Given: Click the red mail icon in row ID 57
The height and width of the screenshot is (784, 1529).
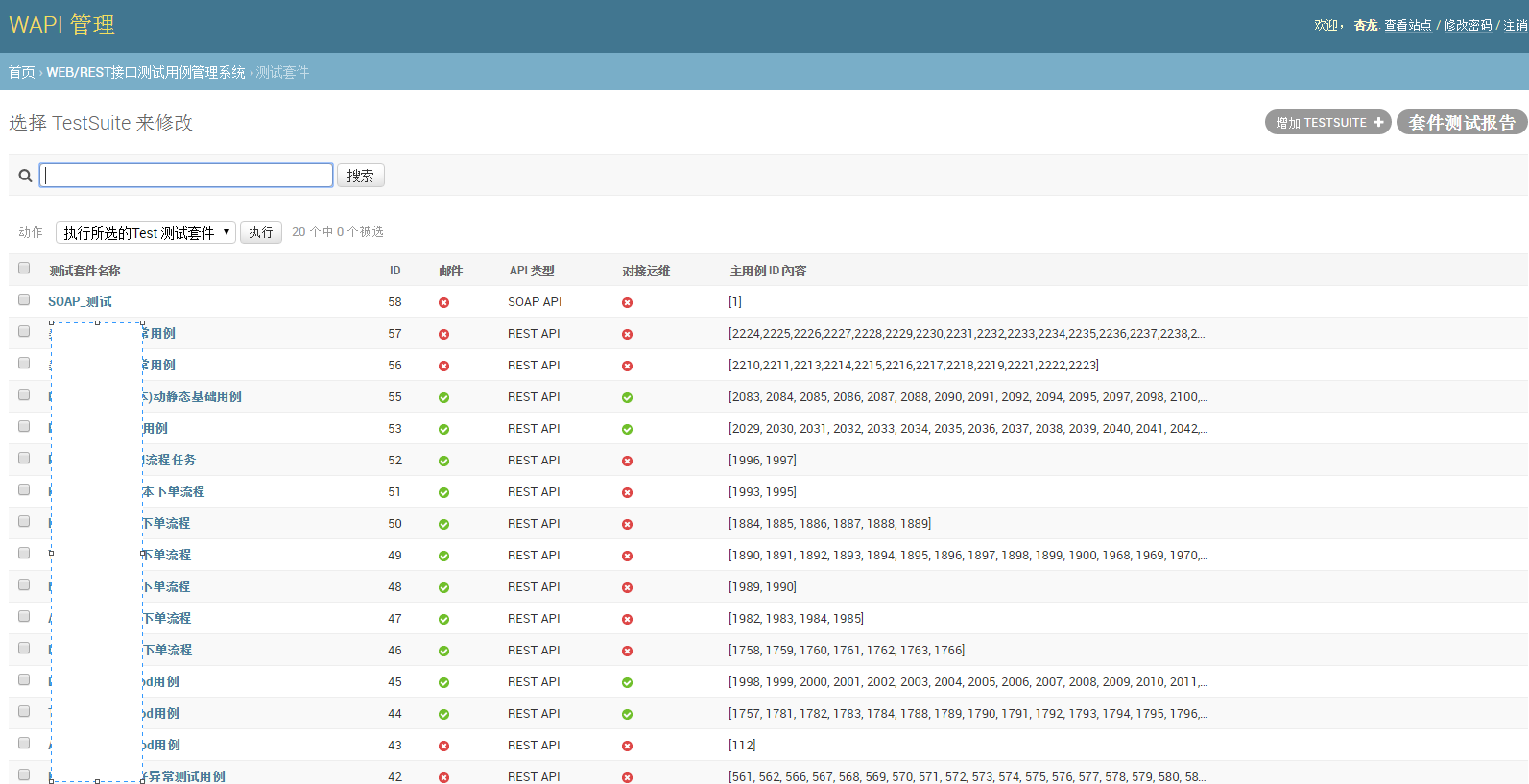Looking at the screenshot, I should [443, 334].
